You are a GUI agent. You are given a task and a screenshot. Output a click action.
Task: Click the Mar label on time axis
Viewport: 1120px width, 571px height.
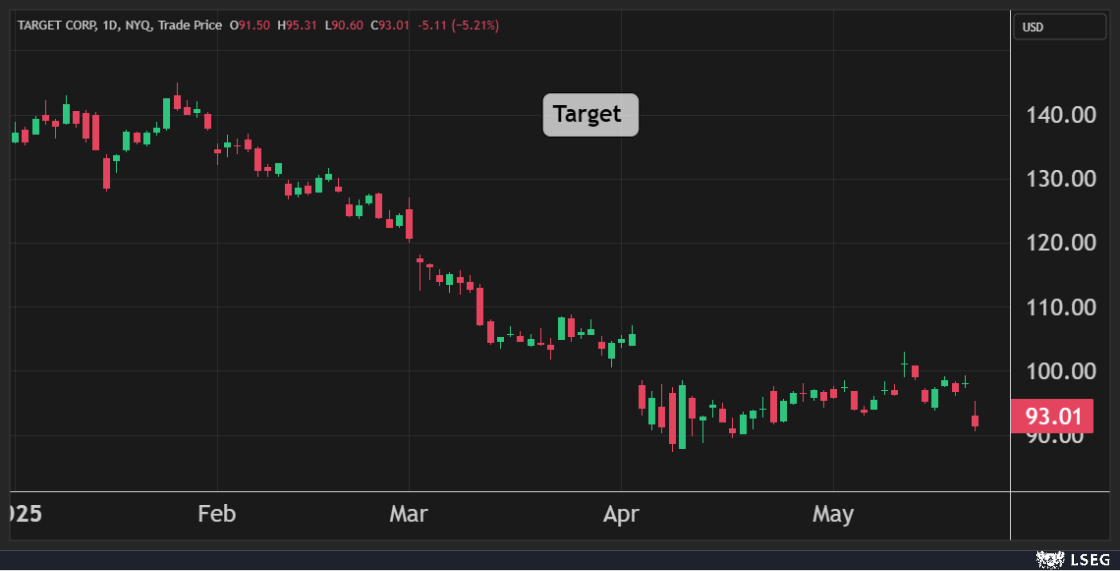coord(409,514)
